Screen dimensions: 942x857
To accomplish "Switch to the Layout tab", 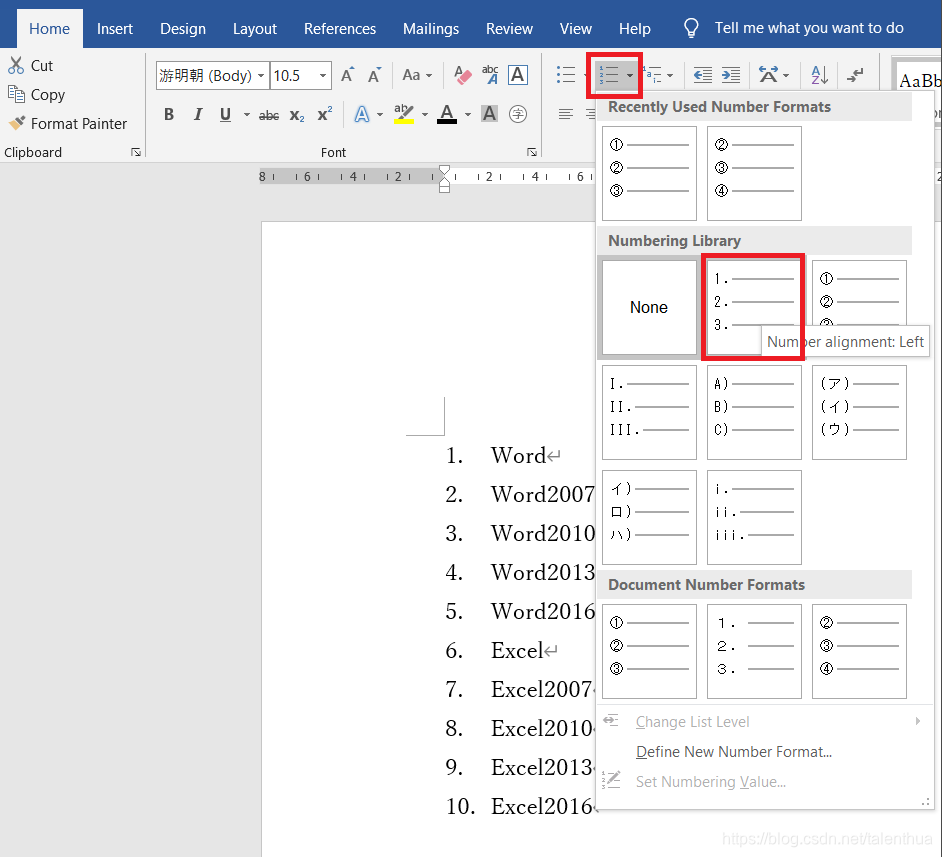I will [255, 28].
